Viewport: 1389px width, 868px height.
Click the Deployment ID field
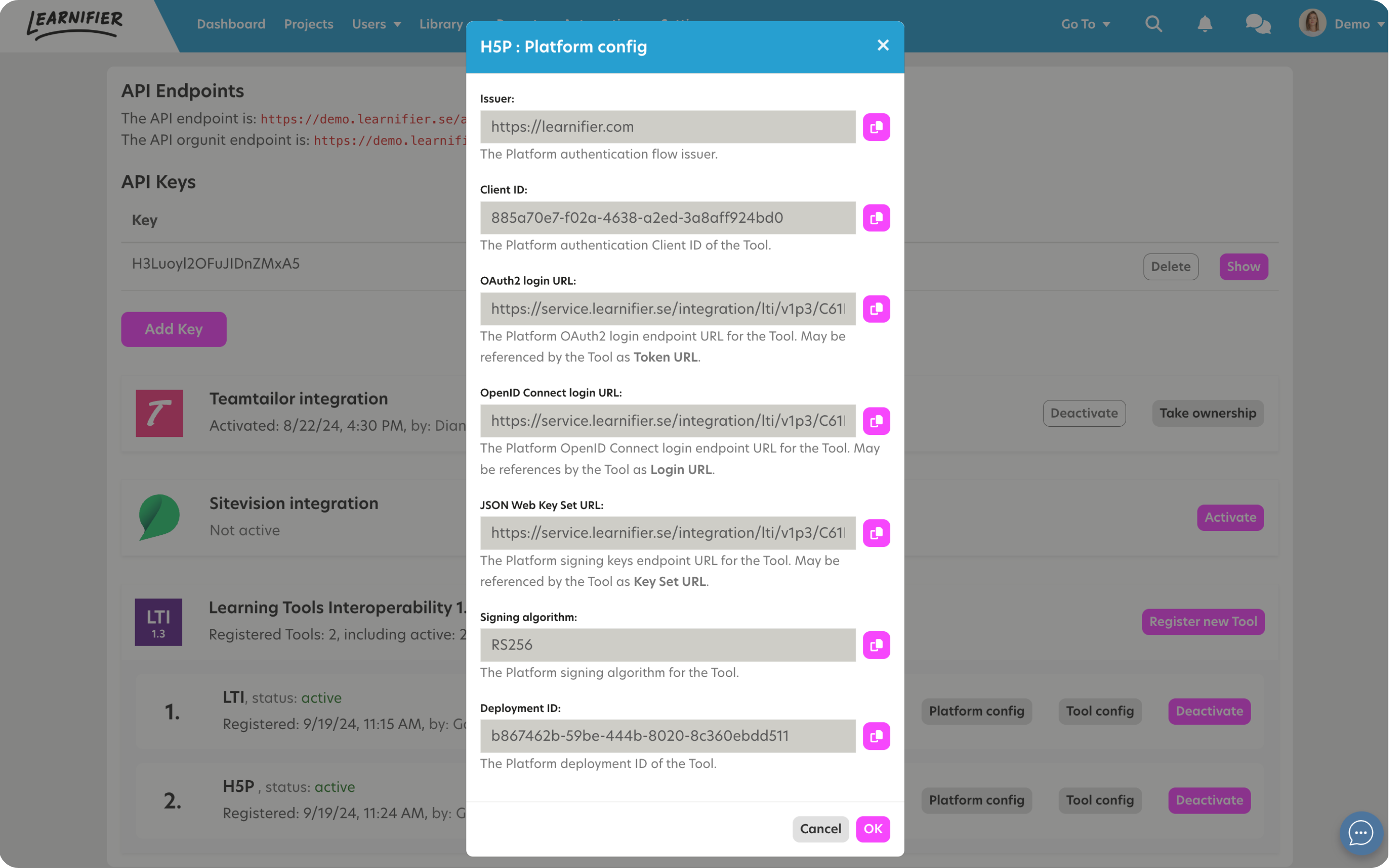tap(667, 736)
